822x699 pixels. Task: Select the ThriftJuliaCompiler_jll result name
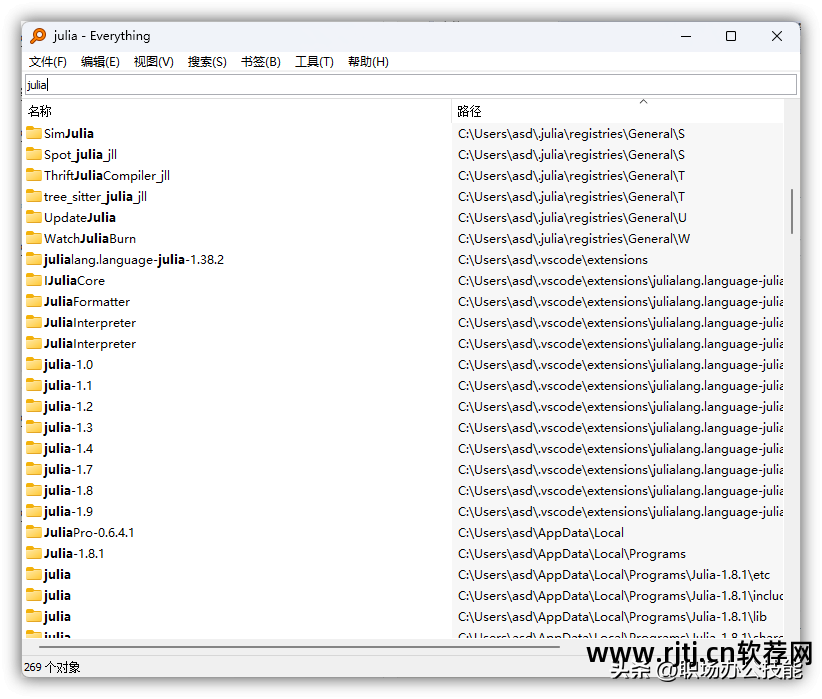(x=107, y=176)
